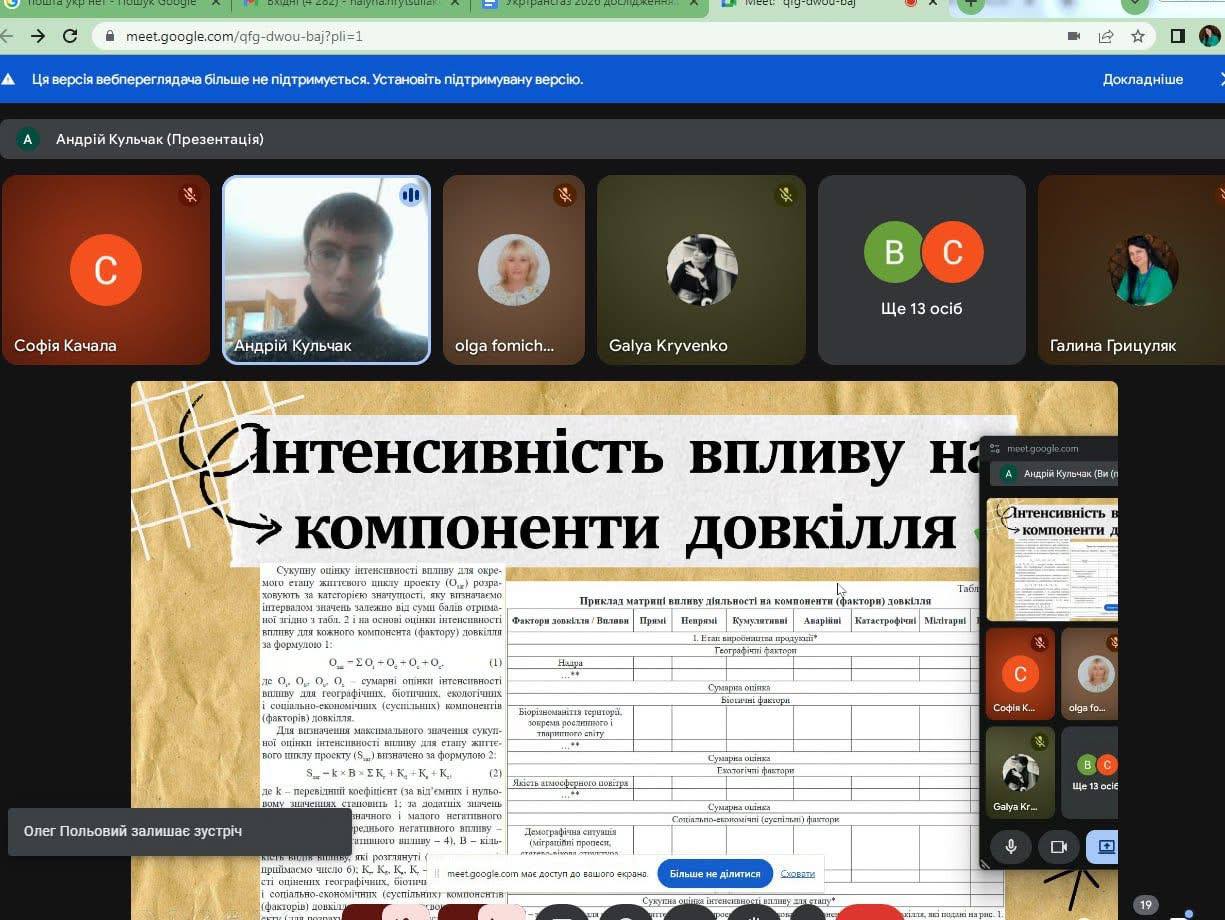Screen dimensions: 1225x920
Task: Select Андрій Кульчак video tile
Action: [x=326, y=270]
